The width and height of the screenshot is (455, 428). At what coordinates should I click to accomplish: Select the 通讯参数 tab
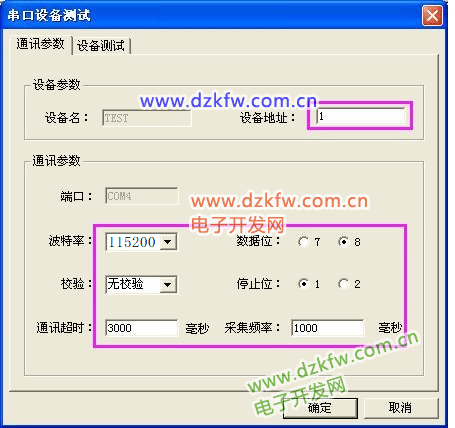tap(40, 44)
